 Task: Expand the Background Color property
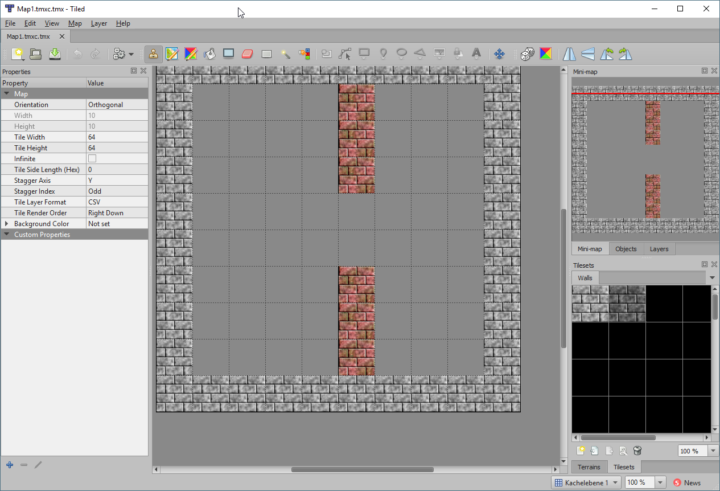[x=7, y=224]
